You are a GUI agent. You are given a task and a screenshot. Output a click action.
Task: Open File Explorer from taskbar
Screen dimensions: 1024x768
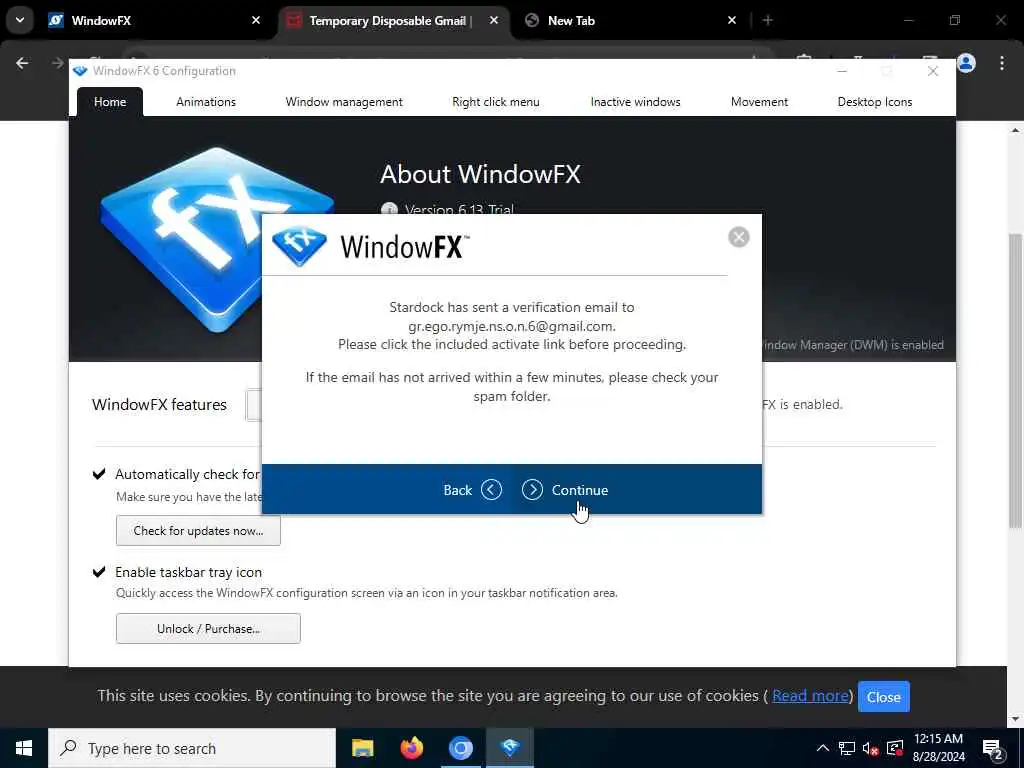coord(362,748)
